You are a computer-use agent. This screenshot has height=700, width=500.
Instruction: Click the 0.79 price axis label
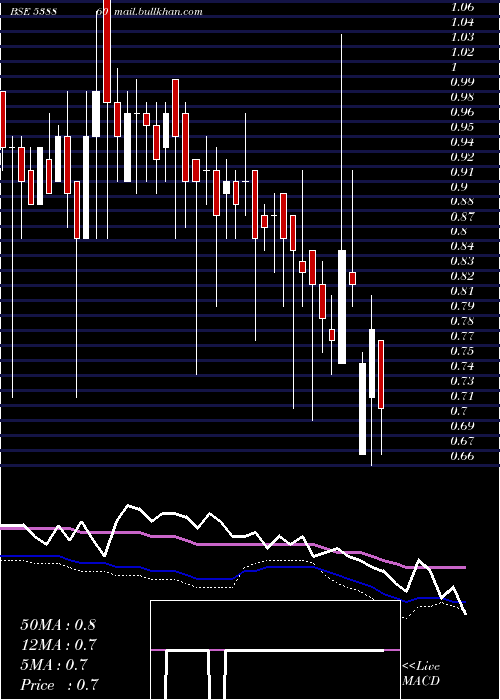point(462,306)
